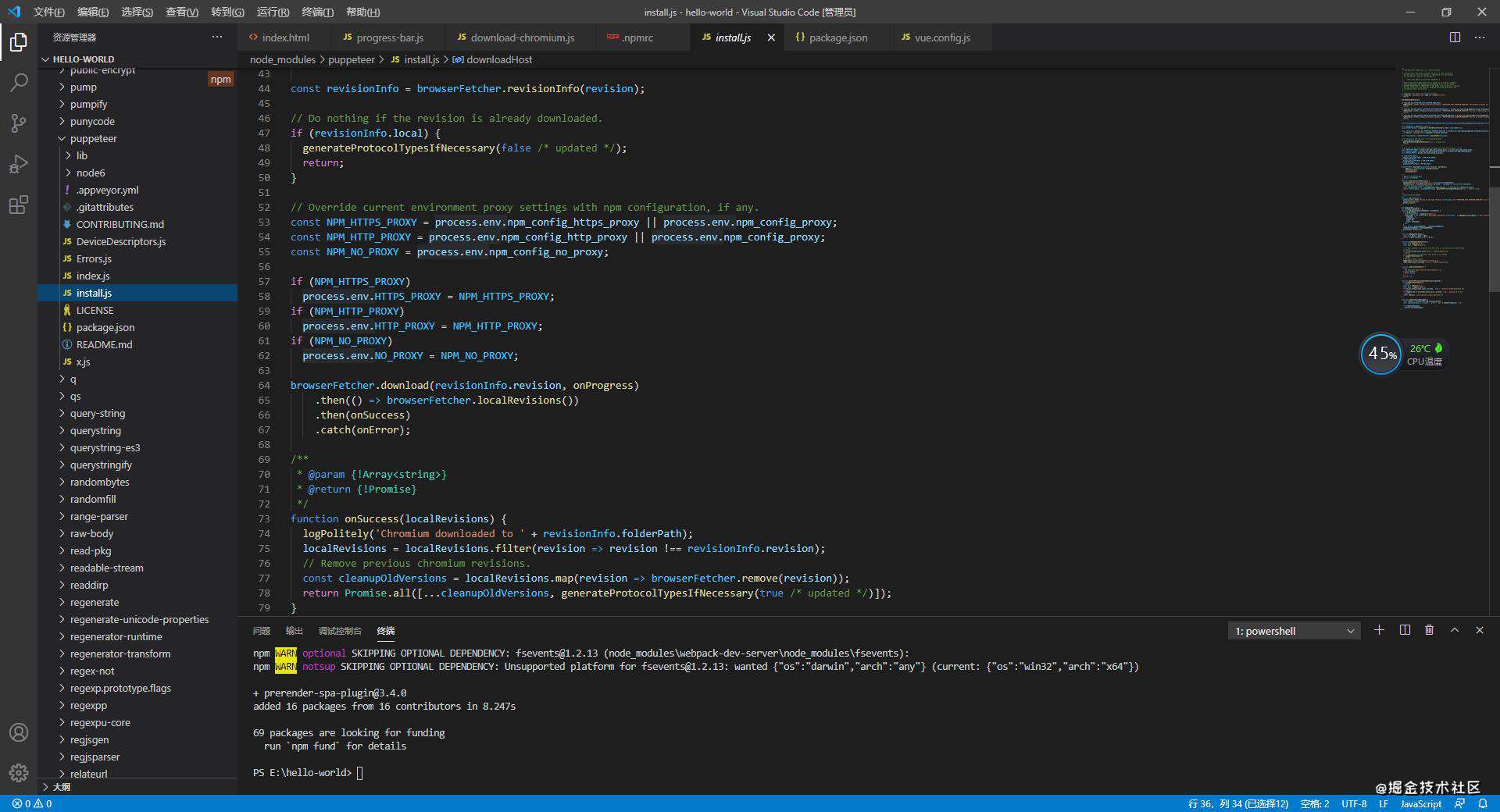Image resolution: width=1500 pixels, height=812 pixels.
Task: Change UTF-8 encoding in status bar
Action: pyautogui.click(x=1354, y=803)
